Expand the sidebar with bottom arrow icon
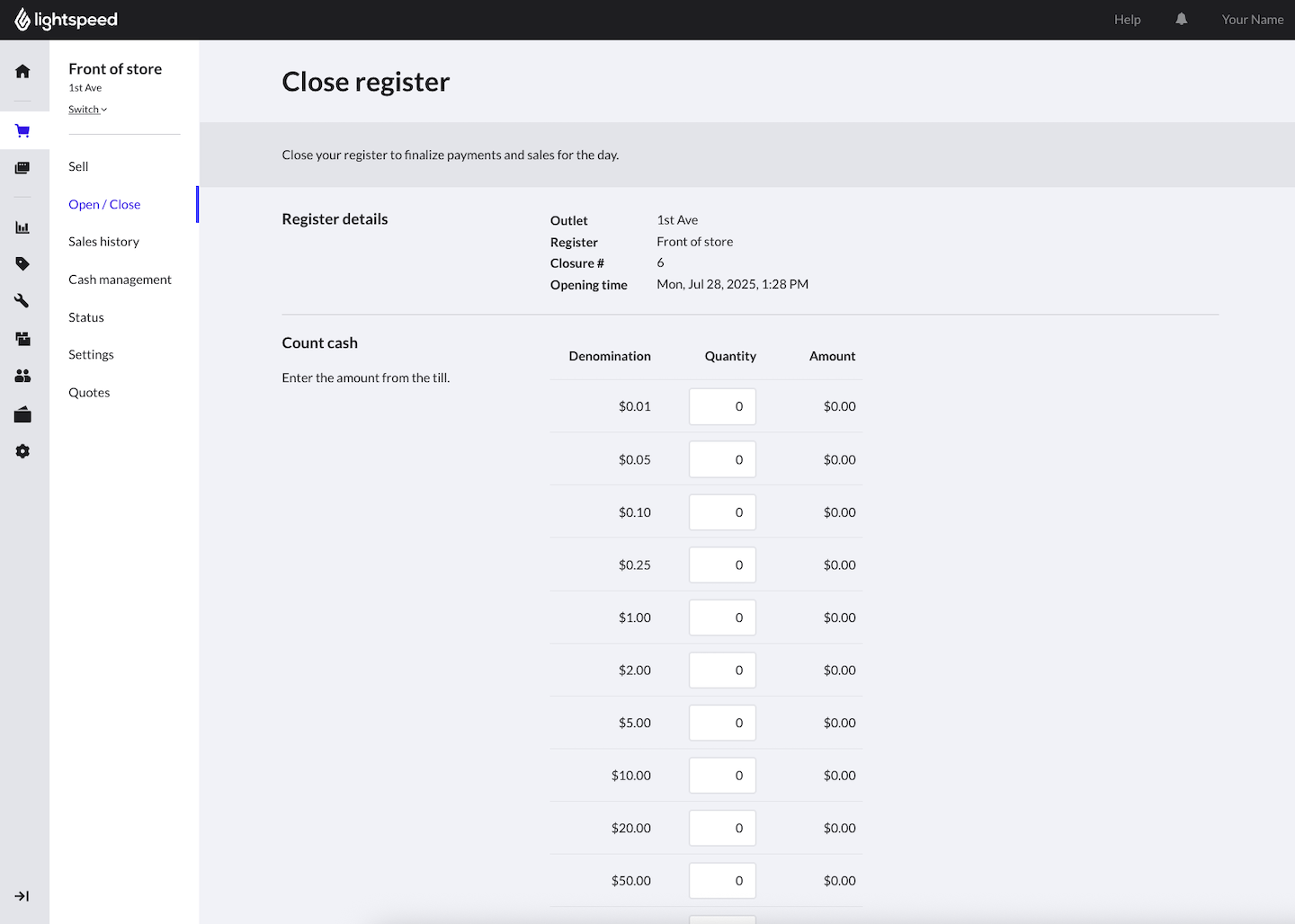This screenshot has width=1295, height=924. (x=22, y=896)
